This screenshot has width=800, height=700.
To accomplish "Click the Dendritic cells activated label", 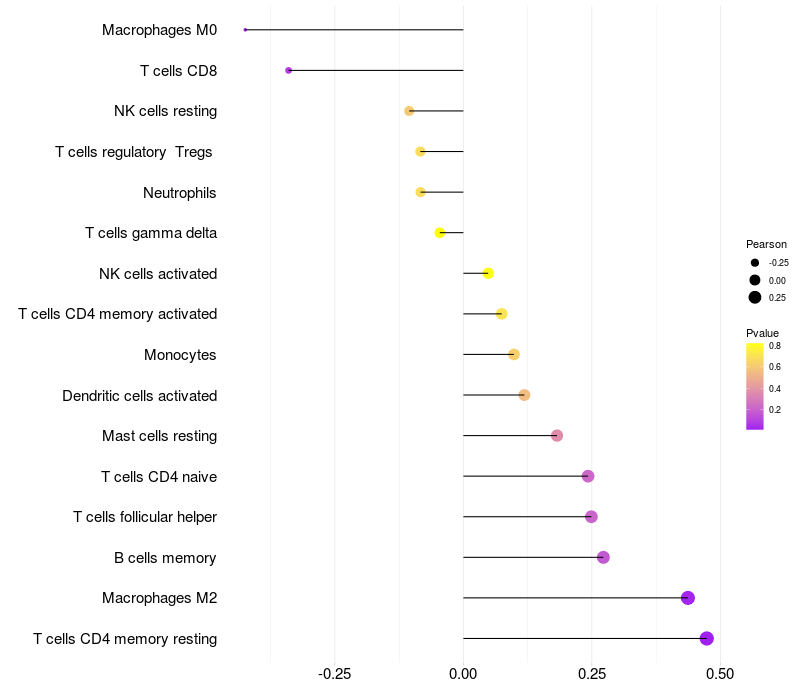I will coord(139,396).
